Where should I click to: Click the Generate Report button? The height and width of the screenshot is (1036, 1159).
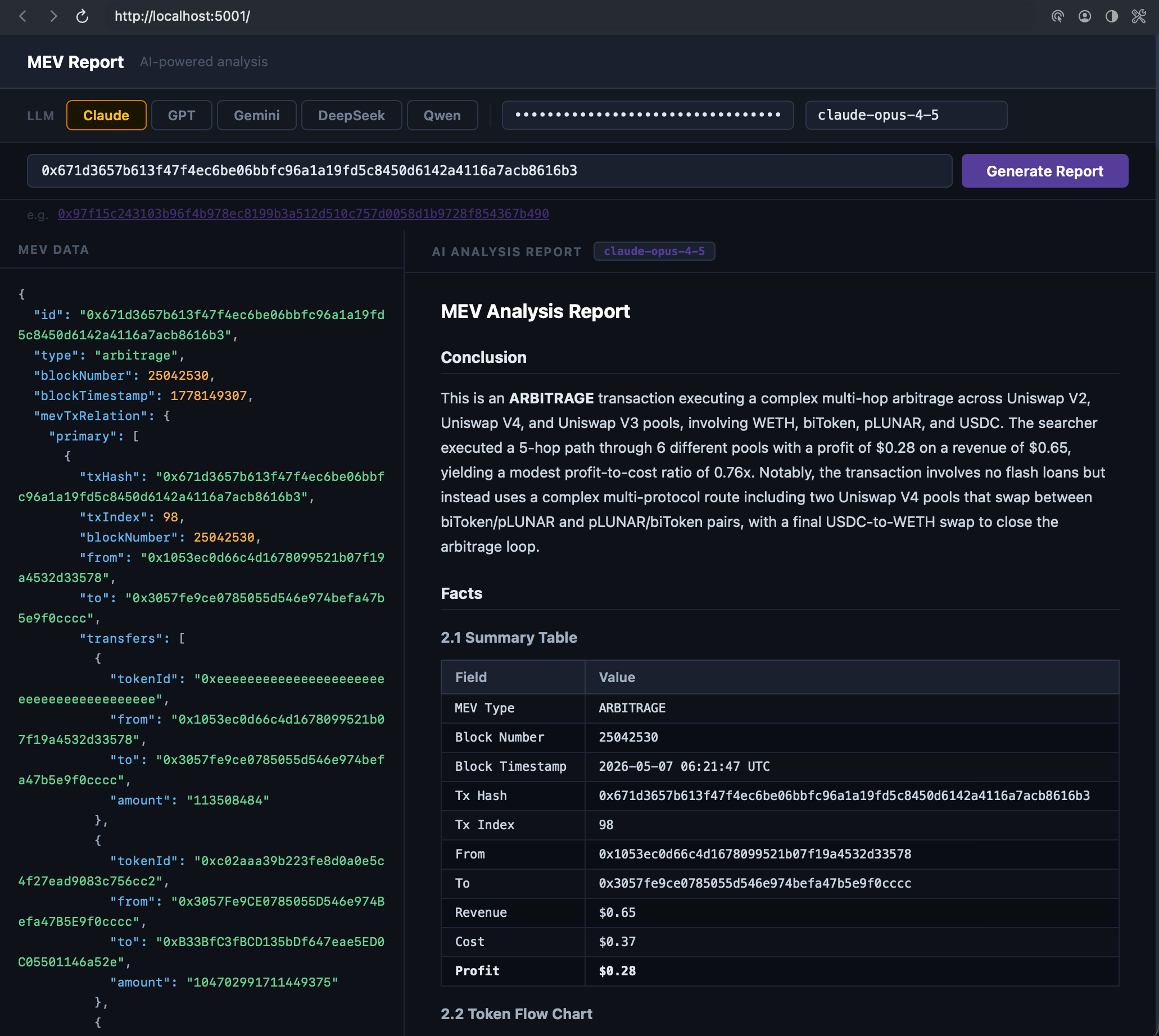click(x=1044, y=171)
